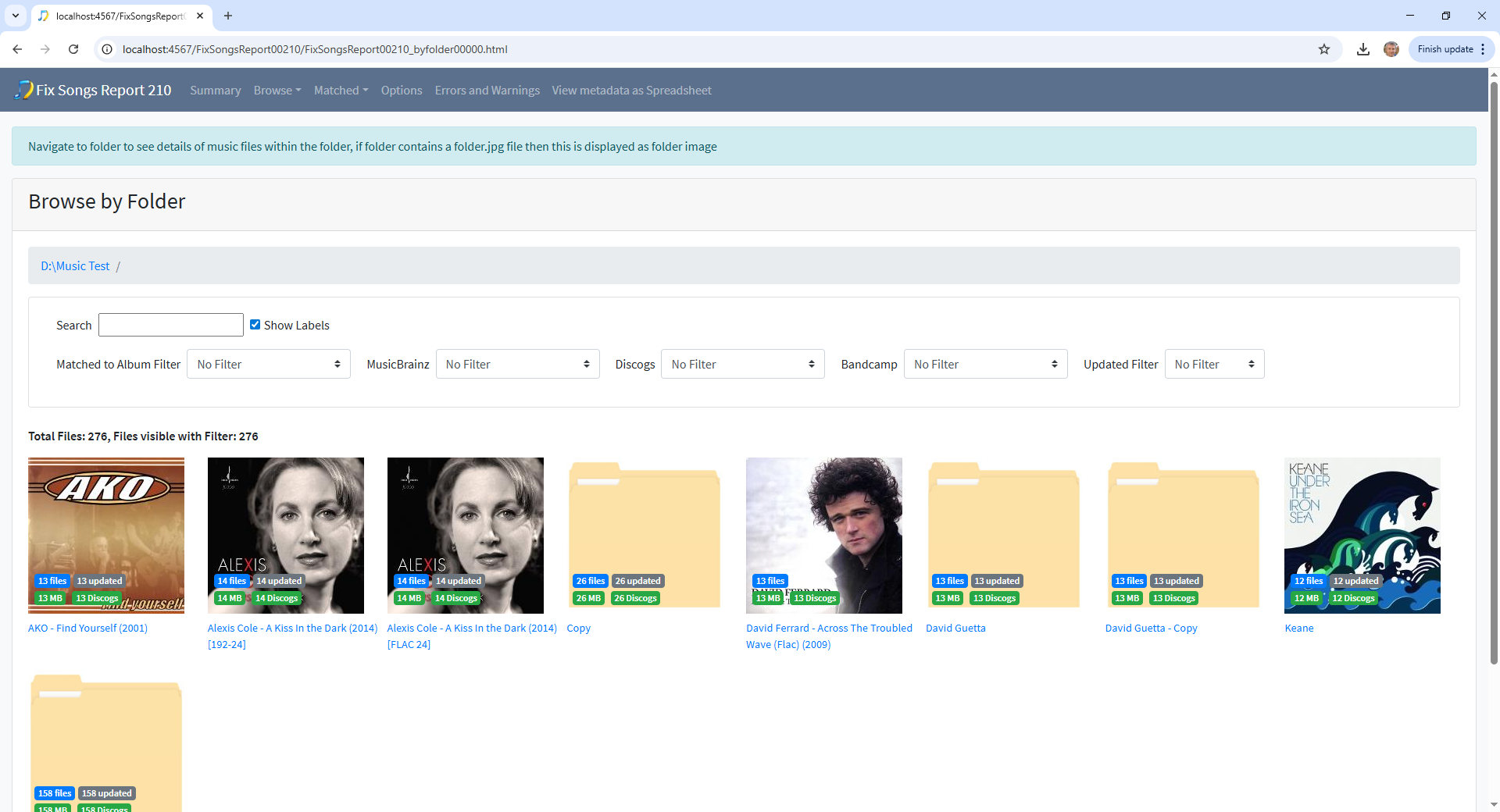Open the browser downloads icon
Image resolution: width=1500 pixels, height=812 pixels.
coord(1362,49)
